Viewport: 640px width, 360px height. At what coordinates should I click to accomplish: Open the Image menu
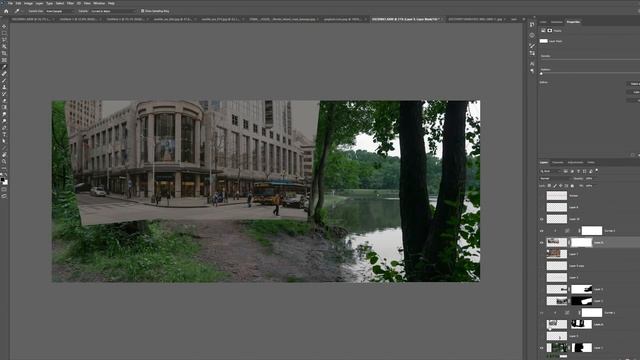pos(28,3)
